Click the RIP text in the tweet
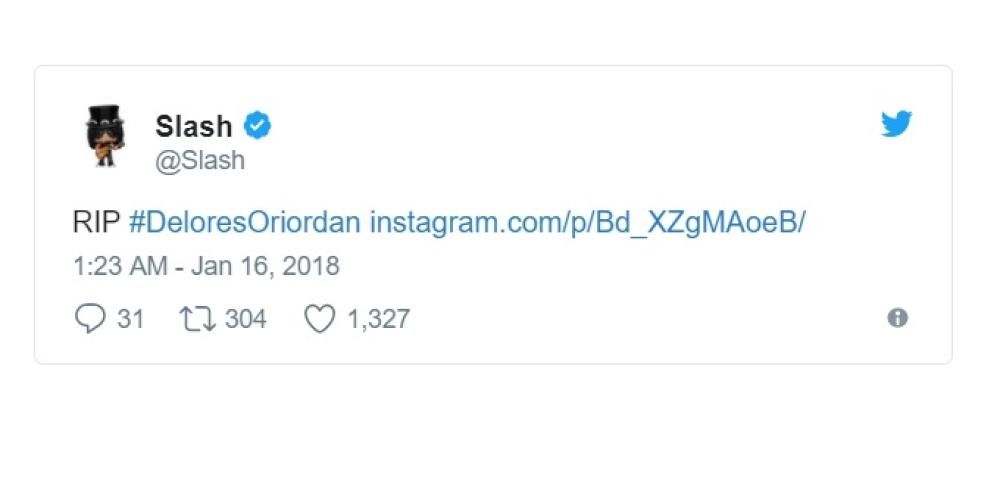 pos(95,222)
